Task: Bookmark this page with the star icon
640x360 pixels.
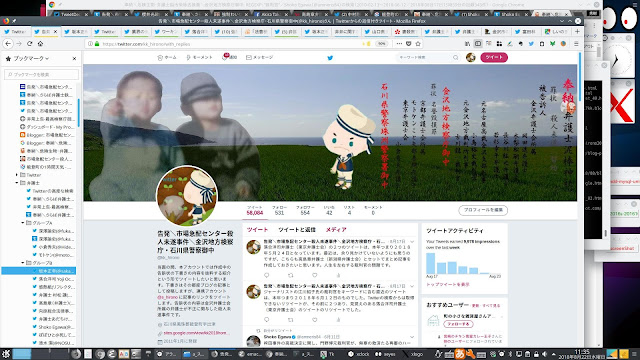Action: point(418,44)
